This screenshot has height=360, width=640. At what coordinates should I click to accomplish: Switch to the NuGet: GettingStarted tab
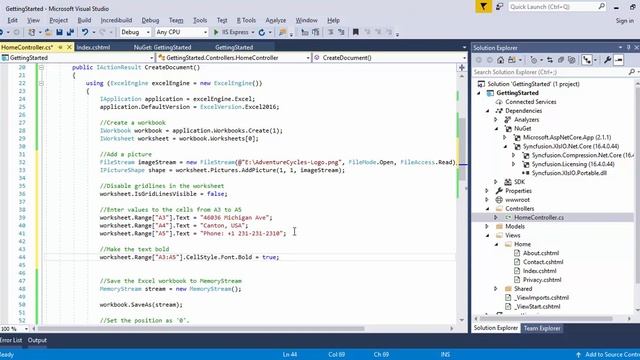click(162, 47)
